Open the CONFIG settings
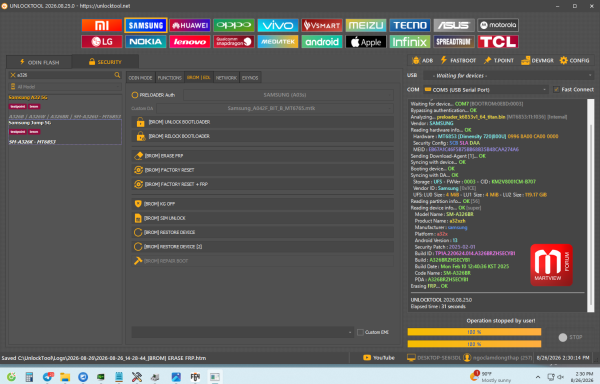Image resolution: width=600 pixels, height=384 pixels. point(574,60)
